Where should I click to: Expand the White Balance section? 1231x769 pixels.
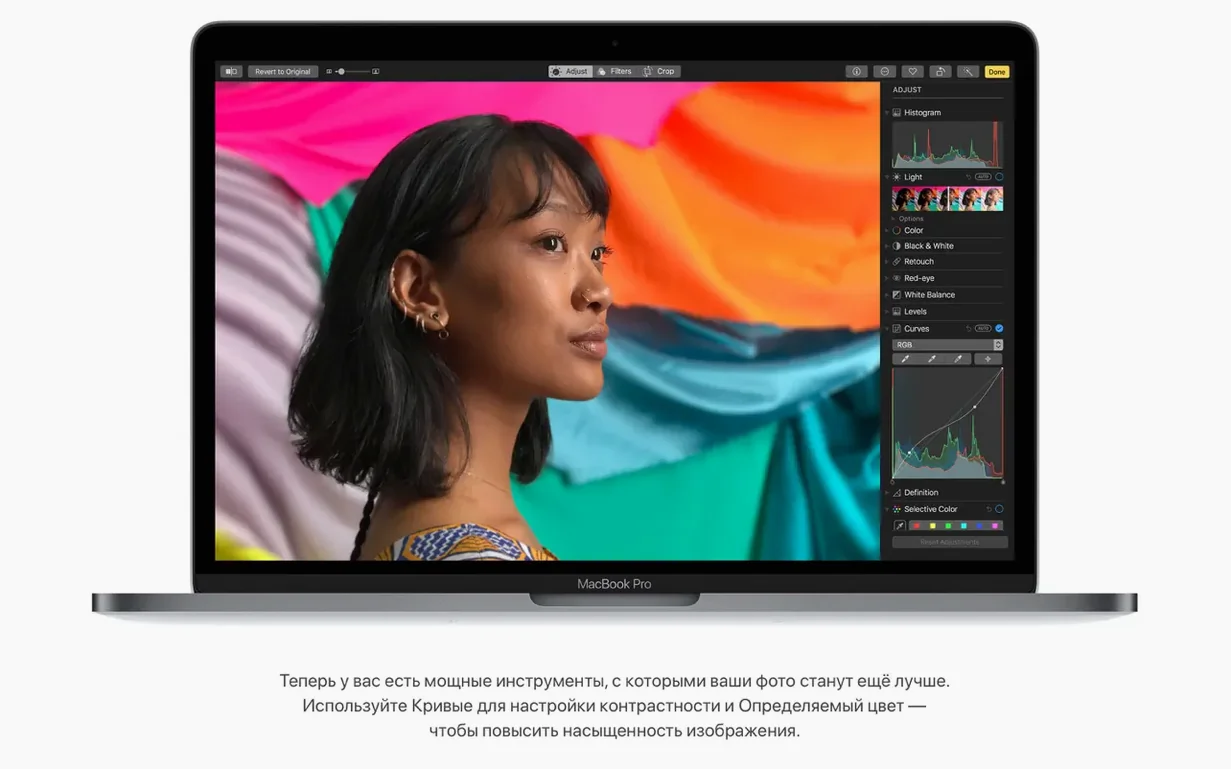(887, 295)
